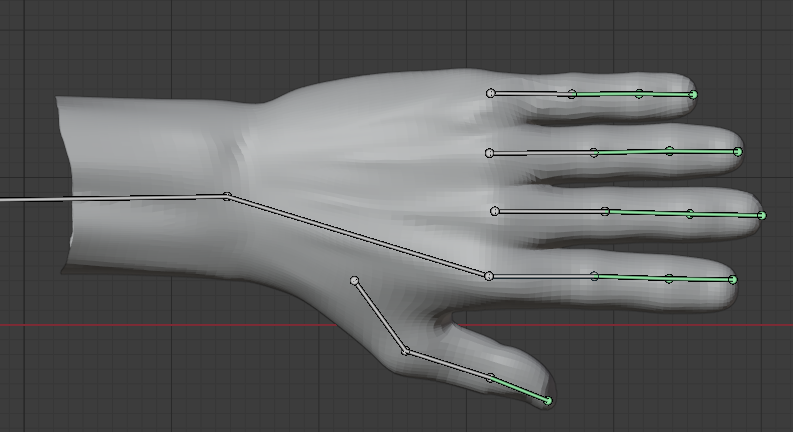Select the unhighlighted base bone of the middle finger
This screenshot has height=432, width=793.
[550, 211]
